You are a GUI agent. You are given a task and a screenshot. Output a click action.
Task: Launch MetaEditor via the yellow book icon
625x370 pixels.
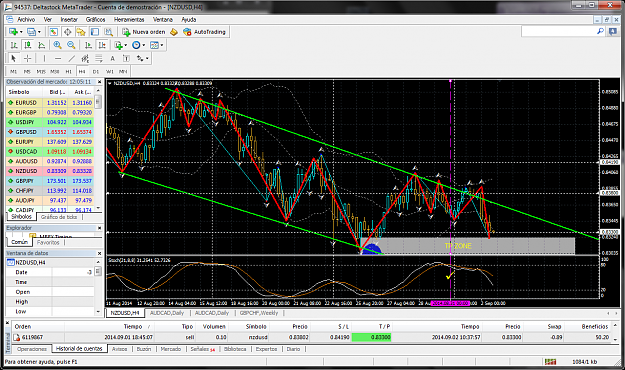[174, 32]
